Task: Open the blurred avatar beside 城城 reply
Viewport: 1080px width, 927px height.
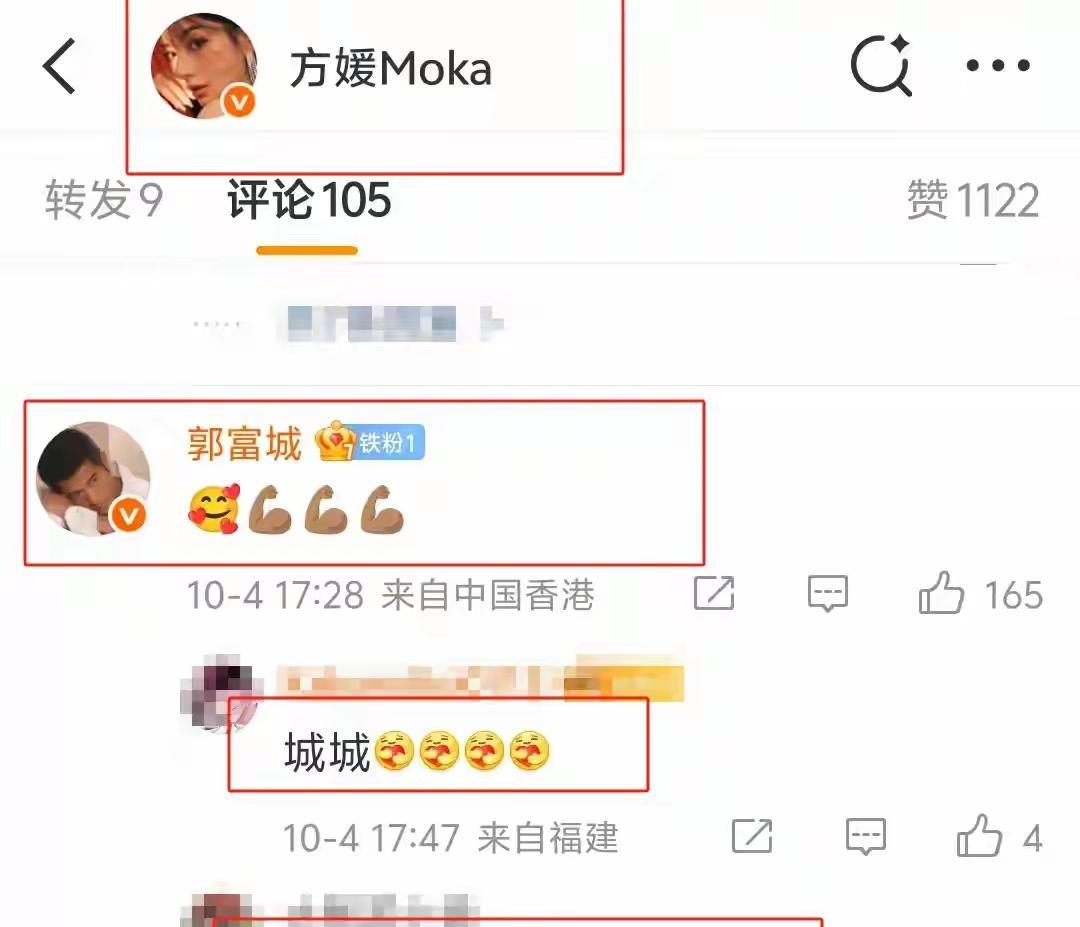Action: (220, 692)
